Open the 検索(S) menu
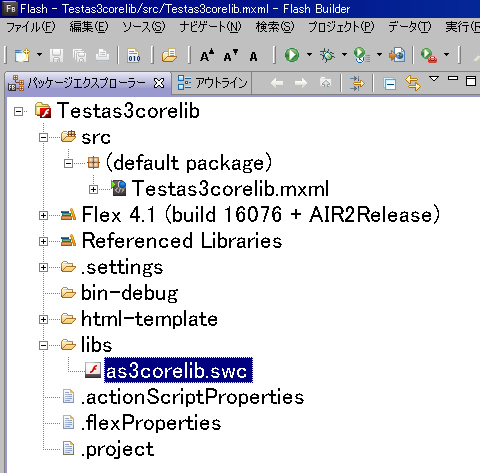This screenshot has width=480, height=473. tap(275, 27)
